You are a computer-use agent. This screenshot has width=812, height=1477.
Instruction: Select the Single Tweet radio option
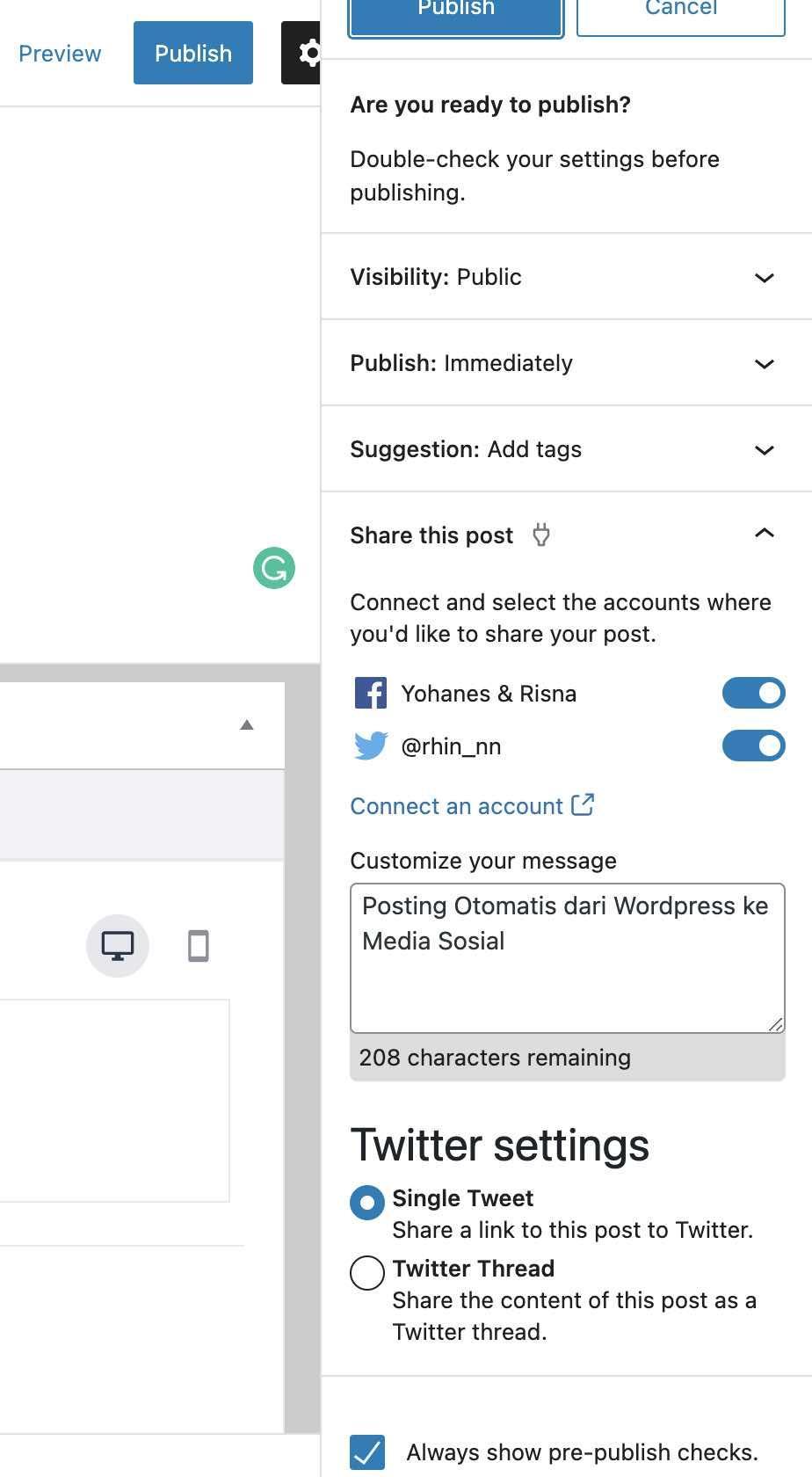(x=367, y=1202)
